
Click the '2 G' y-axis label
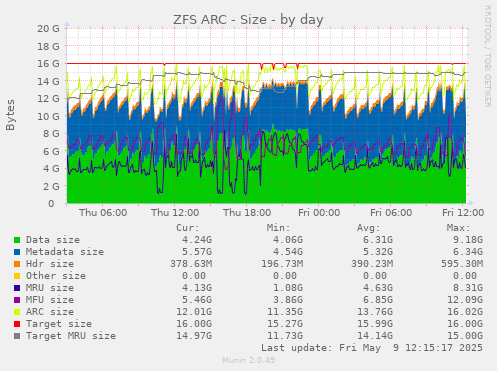pyautogui.click(x=51, y=186)
